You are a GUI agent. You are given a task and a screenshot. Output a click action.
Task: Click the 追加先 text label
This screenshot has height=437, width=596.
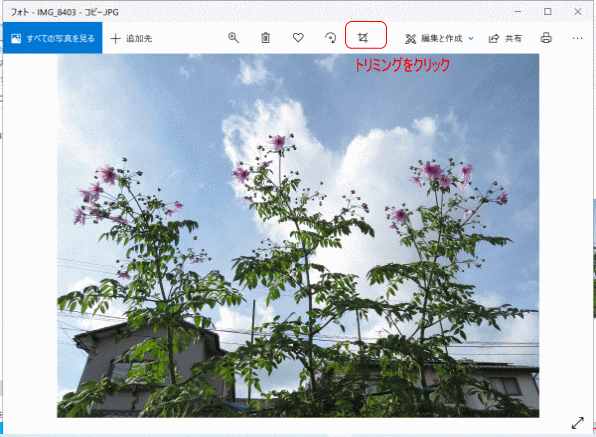point(139,38)
